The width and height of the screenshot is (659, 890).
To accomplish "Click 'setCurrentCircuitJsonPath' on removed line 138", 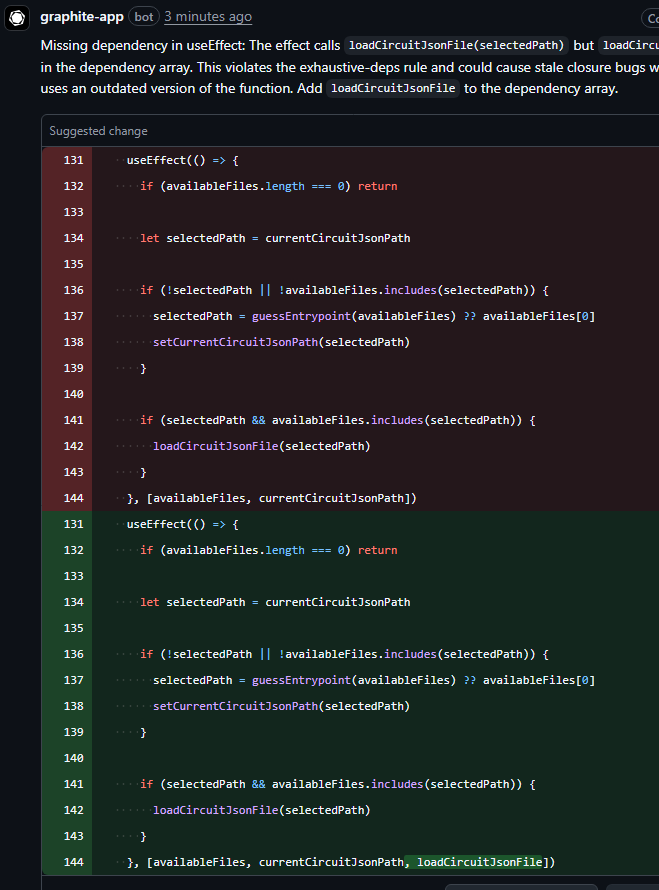I will pos(236,342).
